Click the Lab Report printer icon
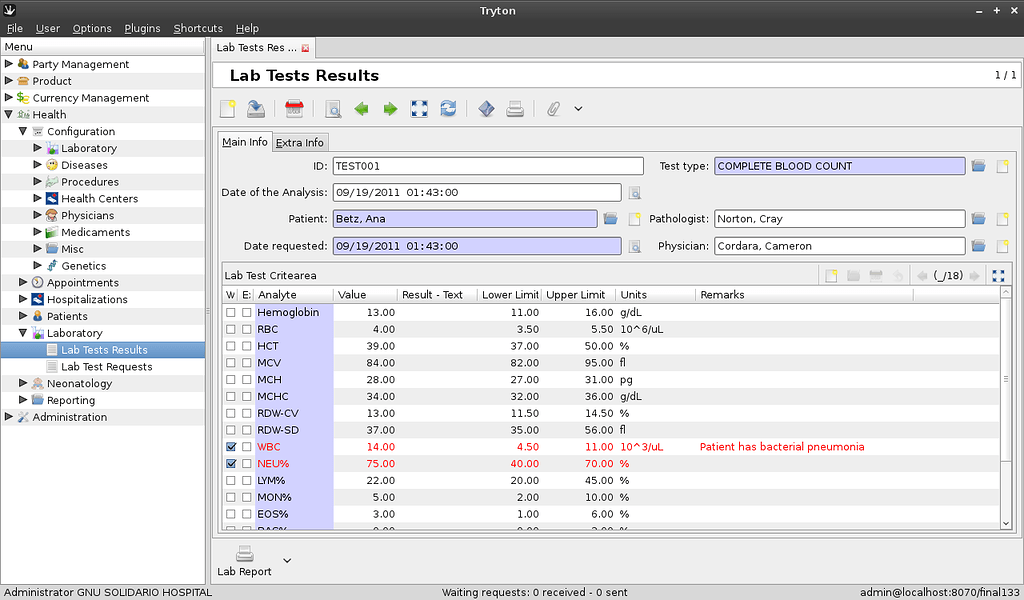Viewport: 1024px width, 600px height. click(244, 554)
